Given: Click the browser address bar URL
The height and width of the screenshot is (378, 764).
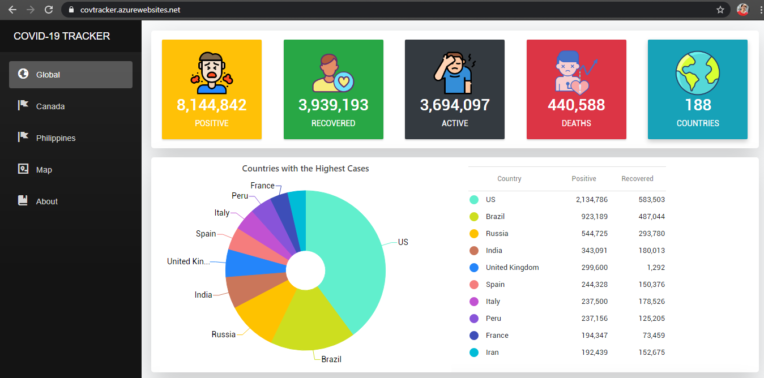Looking at the screenshot, I should click(x=130, y=9).
